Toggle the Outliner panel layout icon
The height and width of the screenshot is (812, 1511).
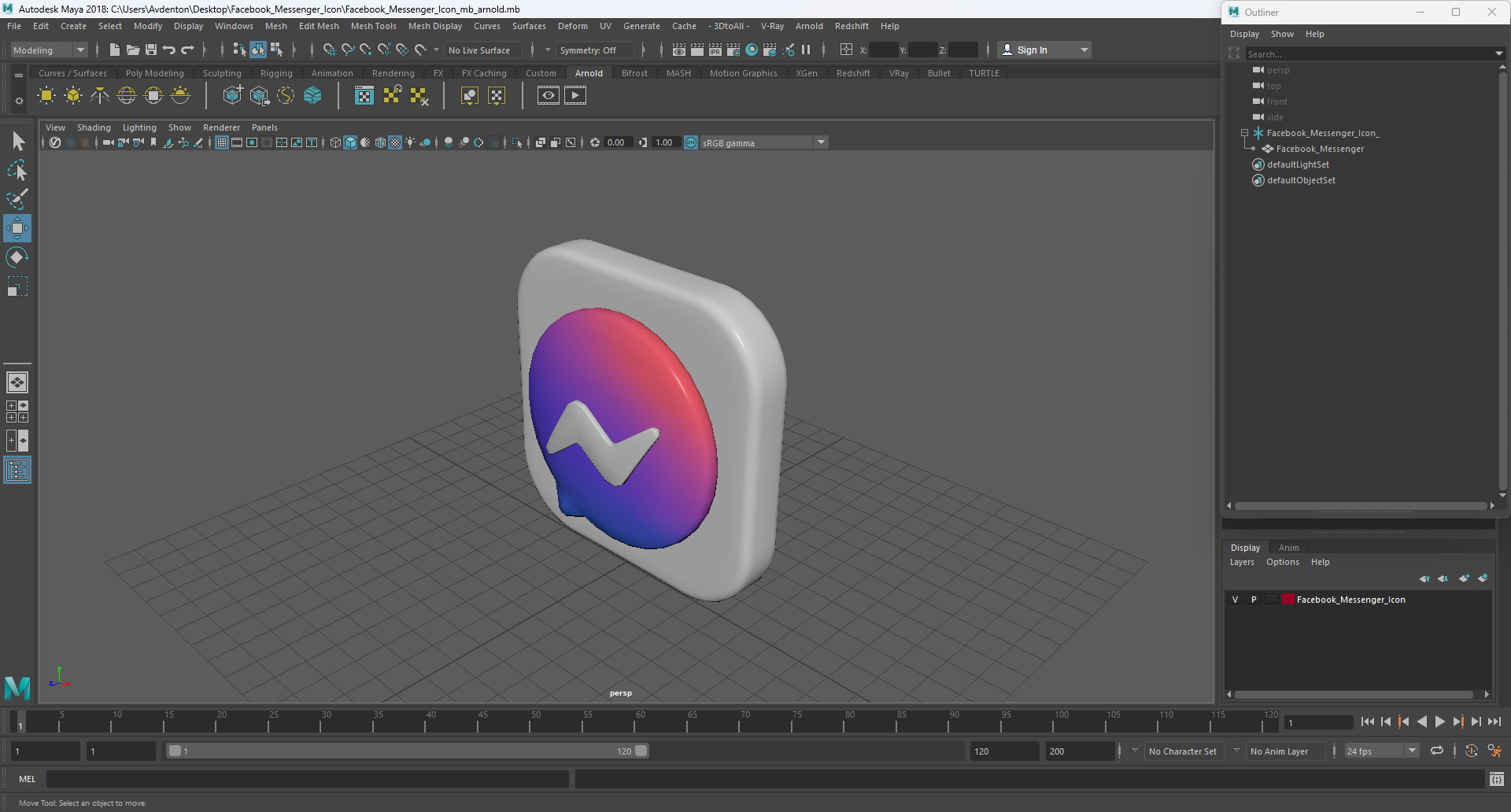click(x=17, y=470)
